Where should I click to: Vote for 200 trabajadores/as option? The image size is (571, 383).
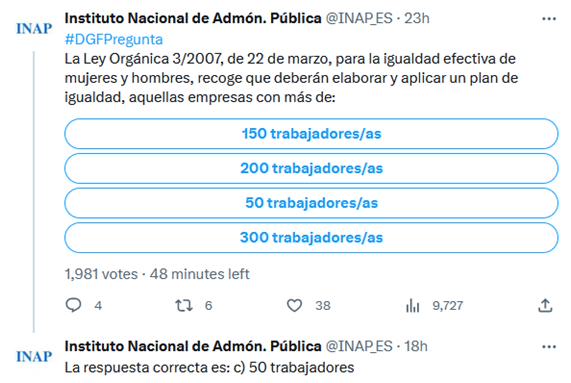pos(311,168)
